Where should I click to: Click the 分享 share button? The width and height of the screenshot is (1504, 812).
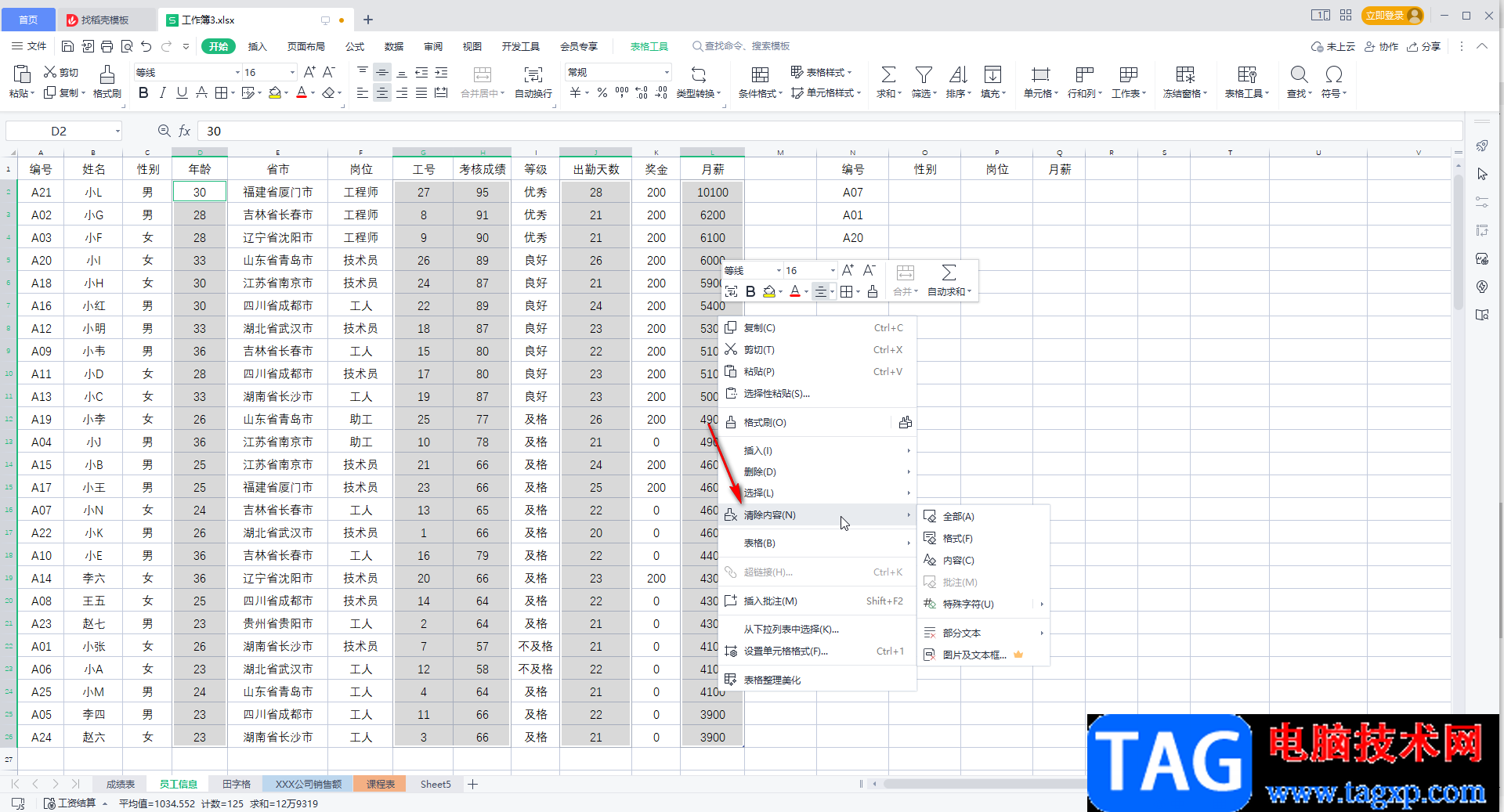(x=1424, y=46)
